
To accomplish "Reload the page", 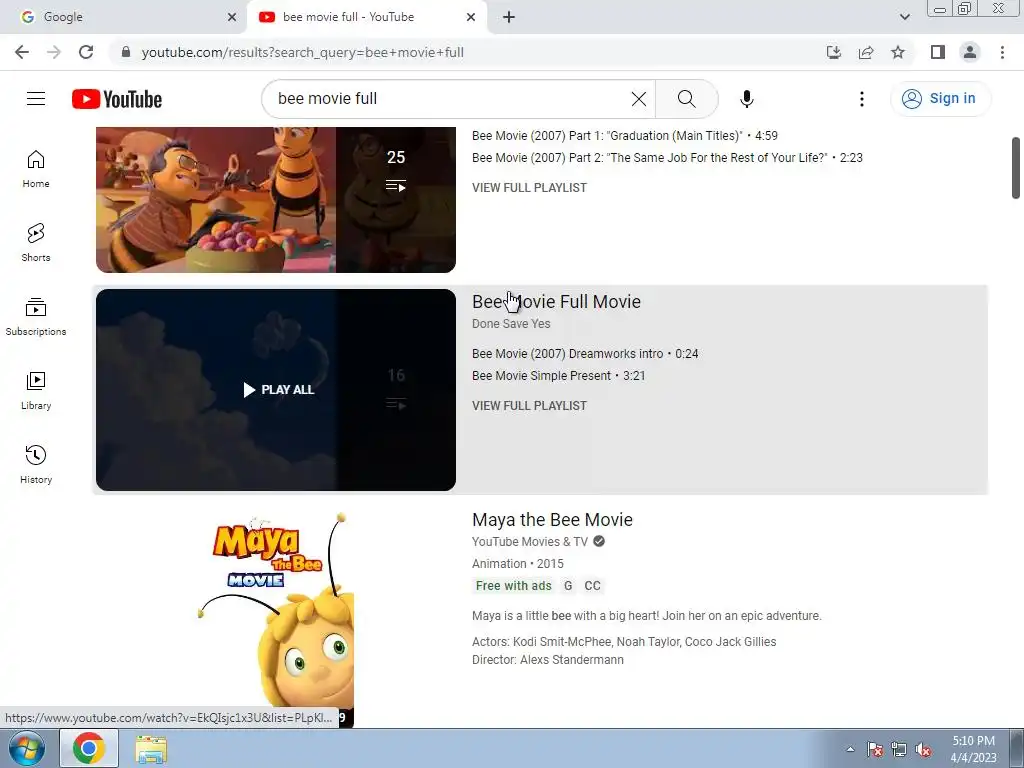I will pos(86,52).
